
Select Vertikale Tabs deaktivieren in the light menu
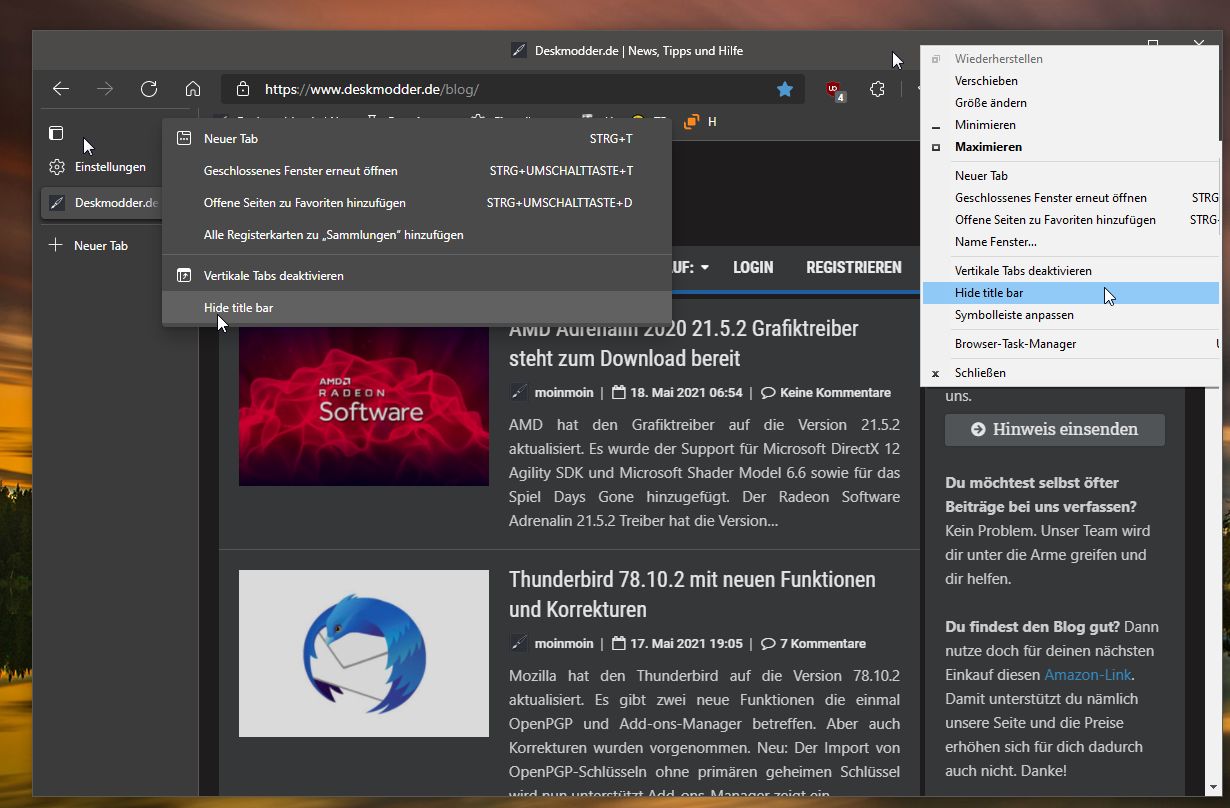click(1072, 271)
